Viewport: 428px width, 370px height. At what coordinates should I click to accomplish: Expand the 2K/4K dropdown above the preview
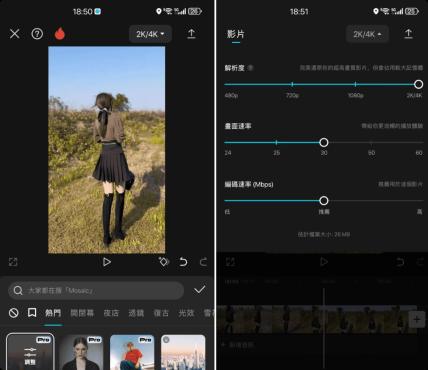click(150, 34)
